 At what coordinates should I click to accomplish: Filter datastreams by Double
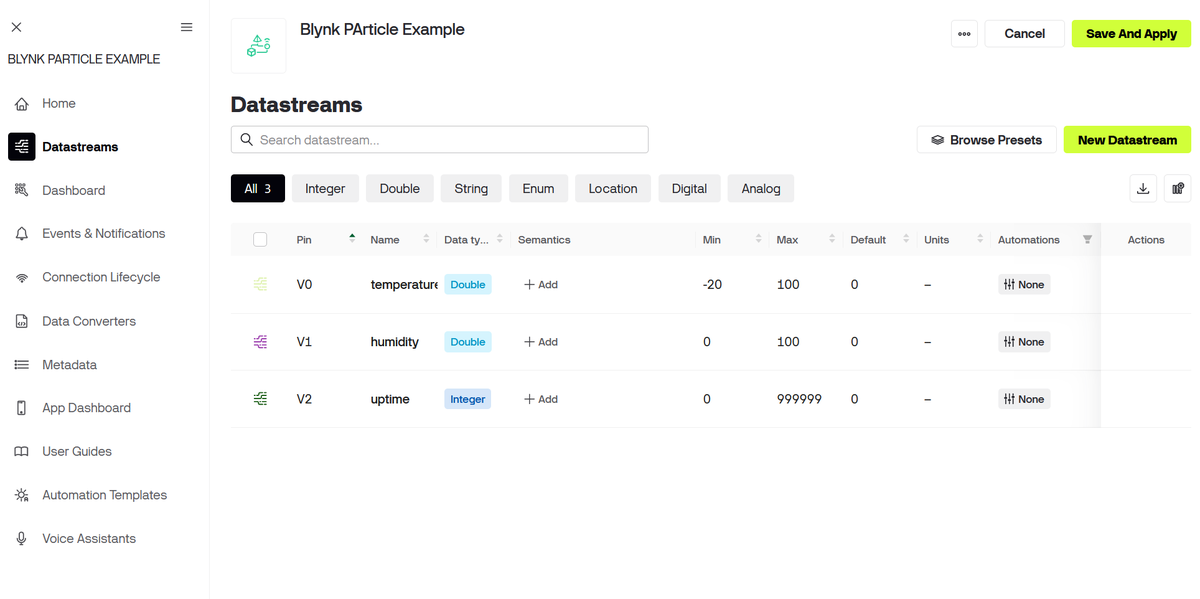400,189
